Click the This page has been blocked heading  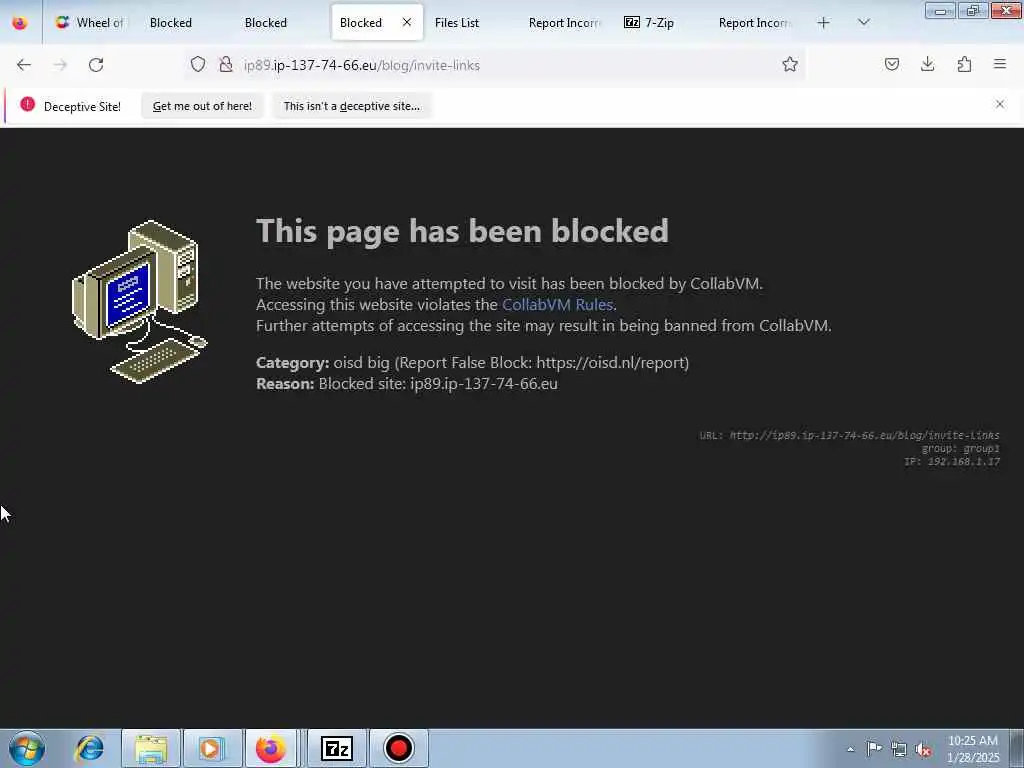click(x=462, y=231)
